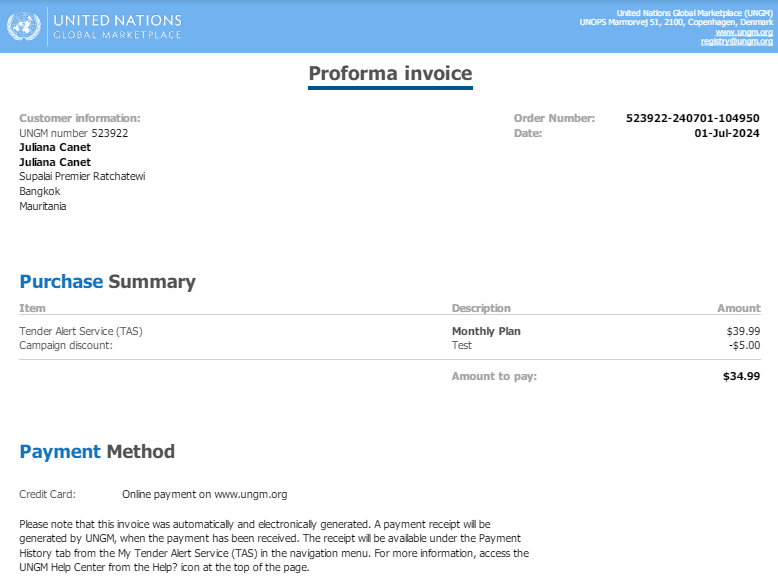Click the Amount column header
This screenshot has width=778, height=585.
click(739, 308)
